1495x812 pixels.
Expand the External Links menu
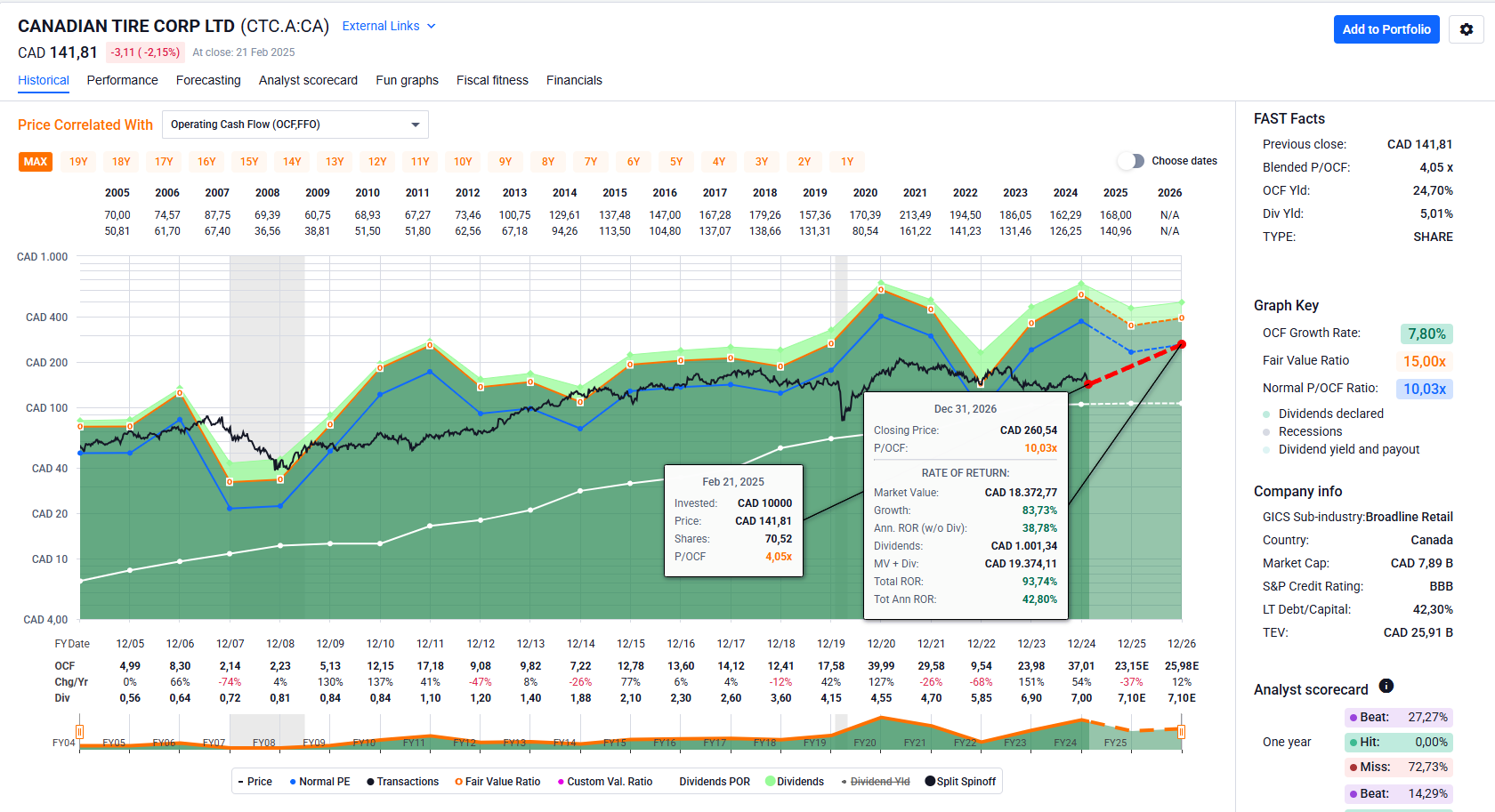click(389, 26)
